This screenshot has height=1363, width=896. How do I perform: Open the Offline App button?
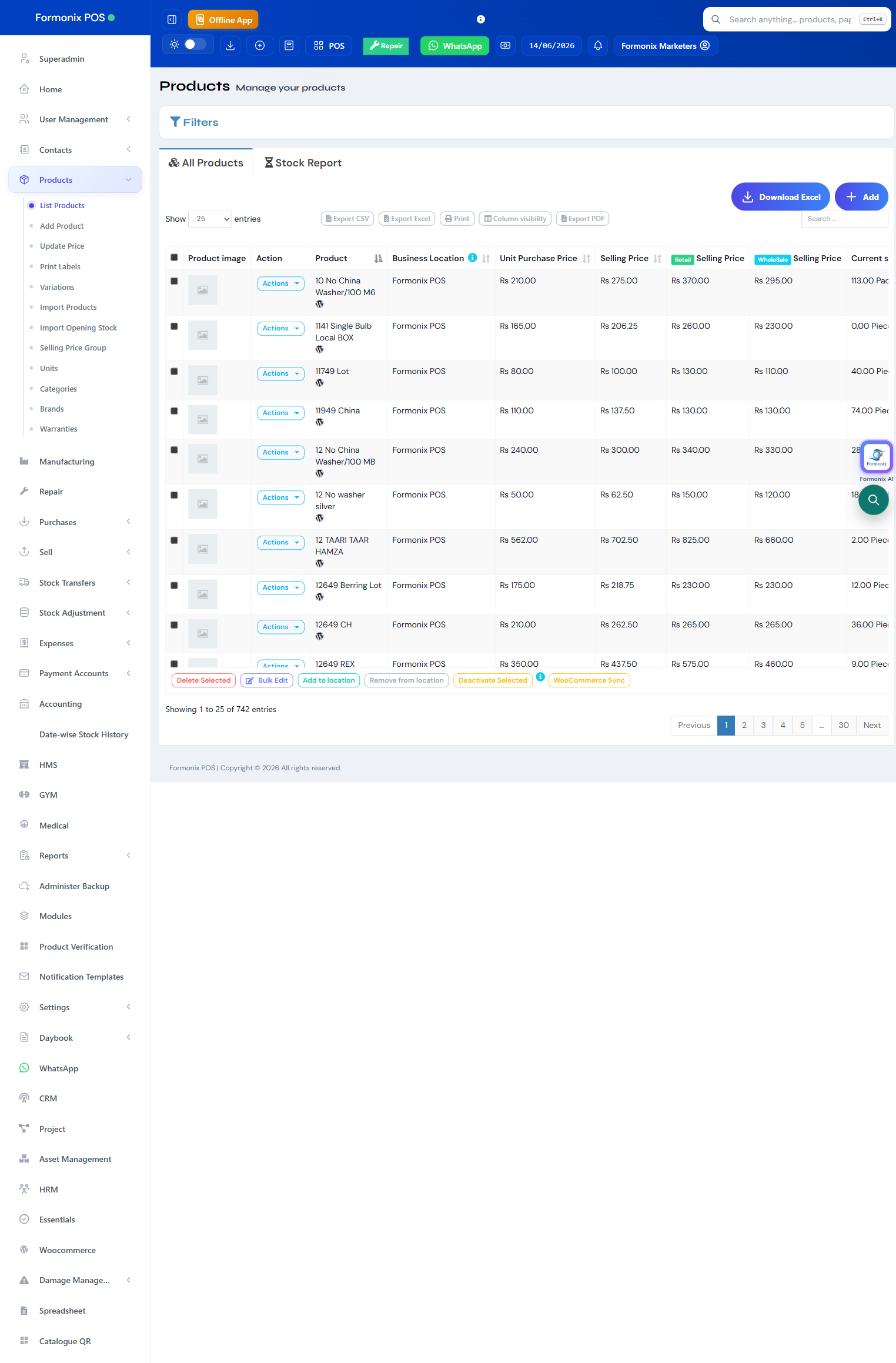(223, 19)
